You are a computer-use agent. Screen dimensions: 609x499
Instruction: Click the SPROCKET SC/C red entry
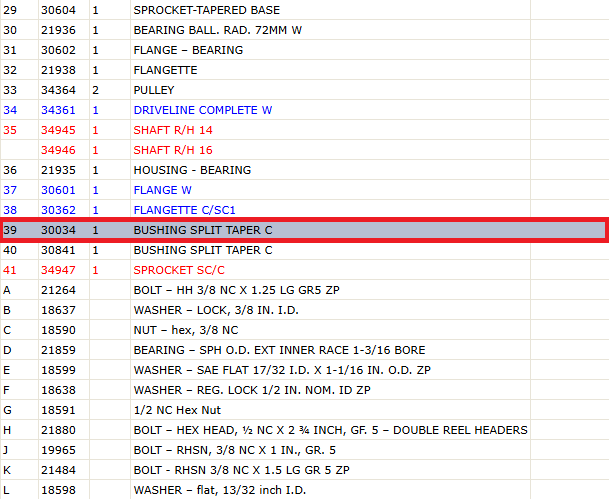(179, 270)
